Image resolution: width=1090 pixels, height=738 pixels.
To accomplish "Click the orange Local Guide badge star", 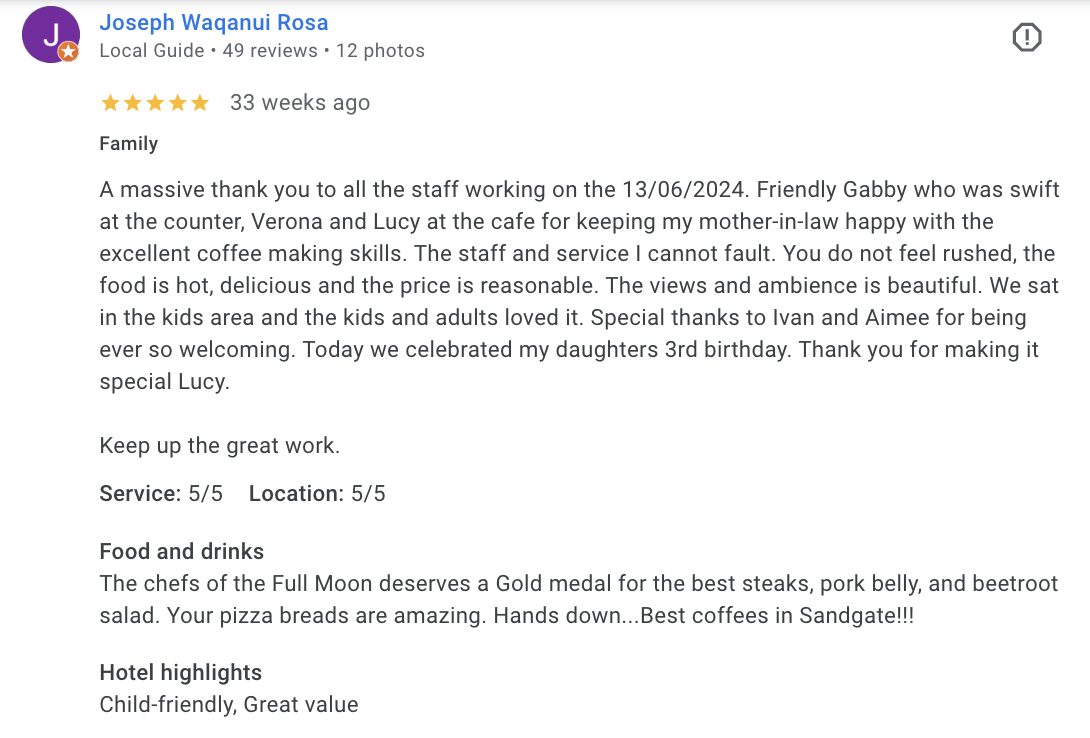I will click(x=68, y=51).
